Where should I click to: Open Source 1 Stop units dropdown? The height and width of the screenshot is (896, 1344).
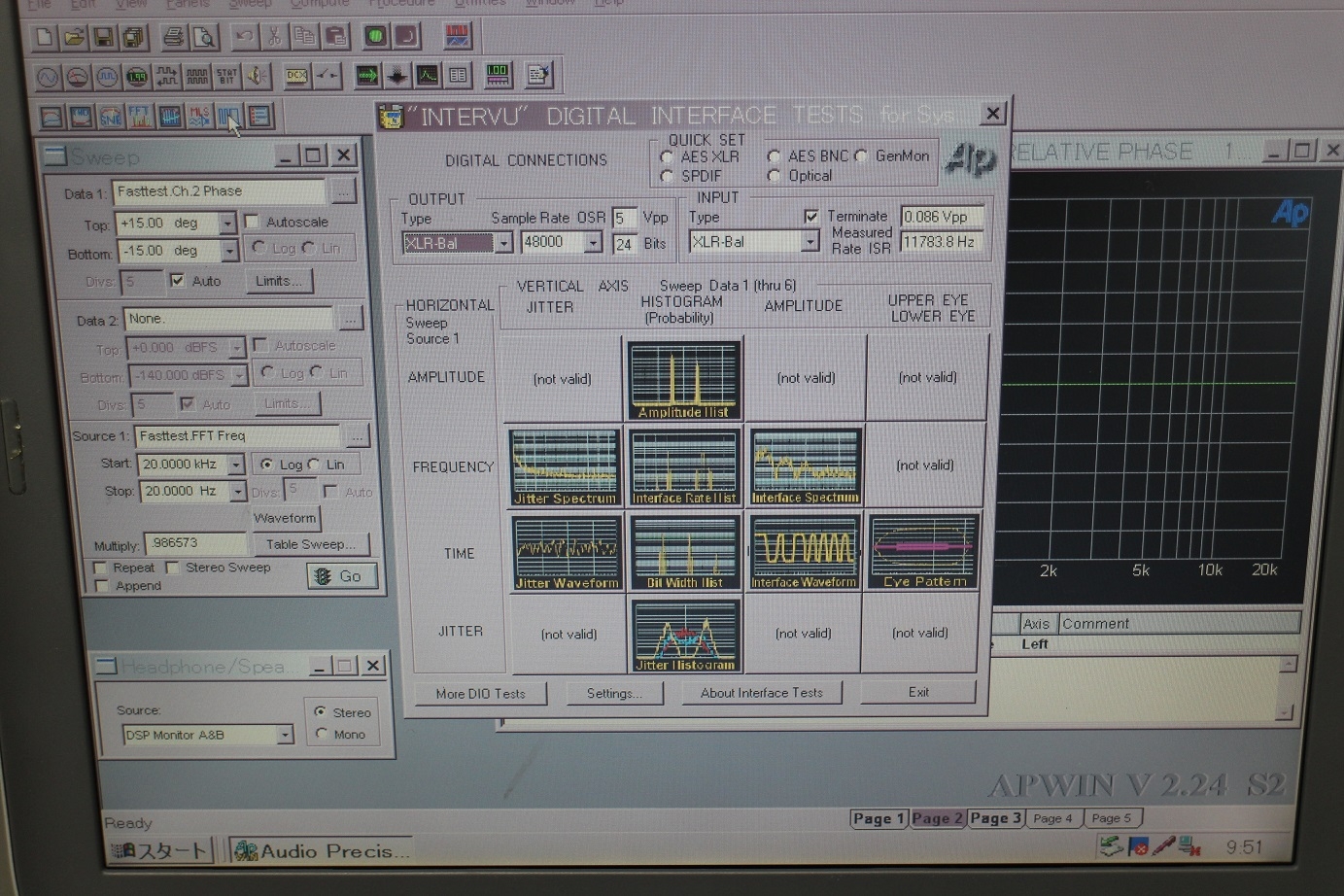pos(237,492)
